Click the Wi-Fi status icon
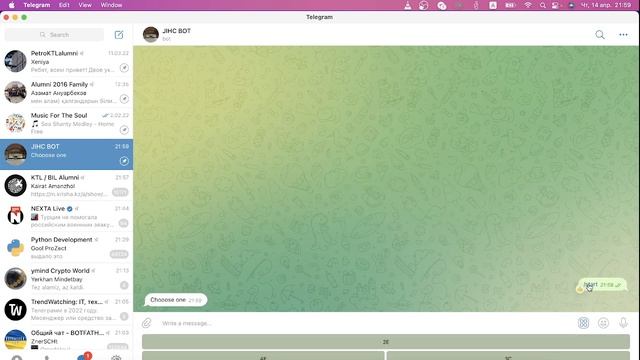 click(528, 5)
